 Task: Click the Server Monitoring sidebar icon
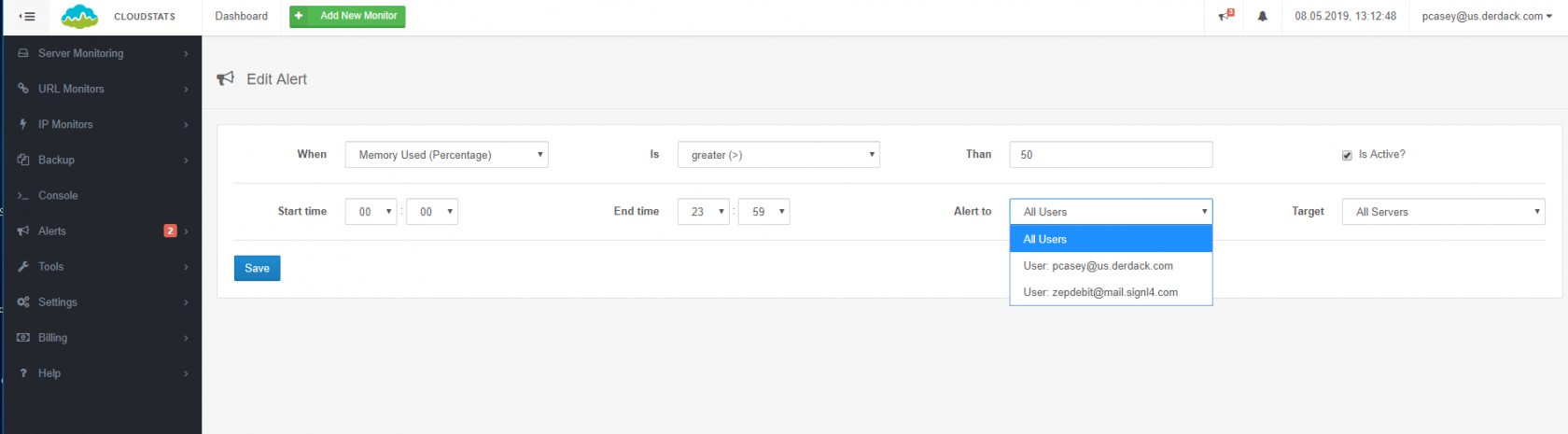coord(23,53)
